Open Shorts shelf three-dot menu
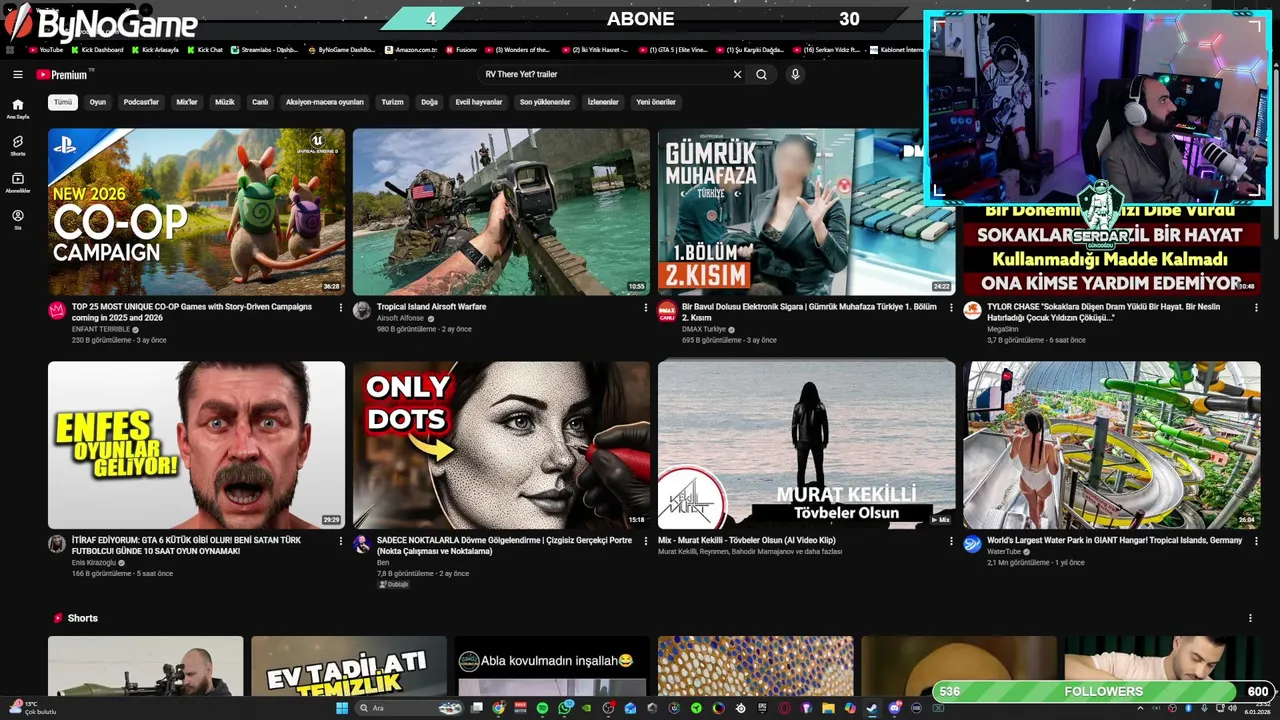Image resolution: width=1280 pixels, height=720 pixels. pyautogui.click(x=1250, y=618)
